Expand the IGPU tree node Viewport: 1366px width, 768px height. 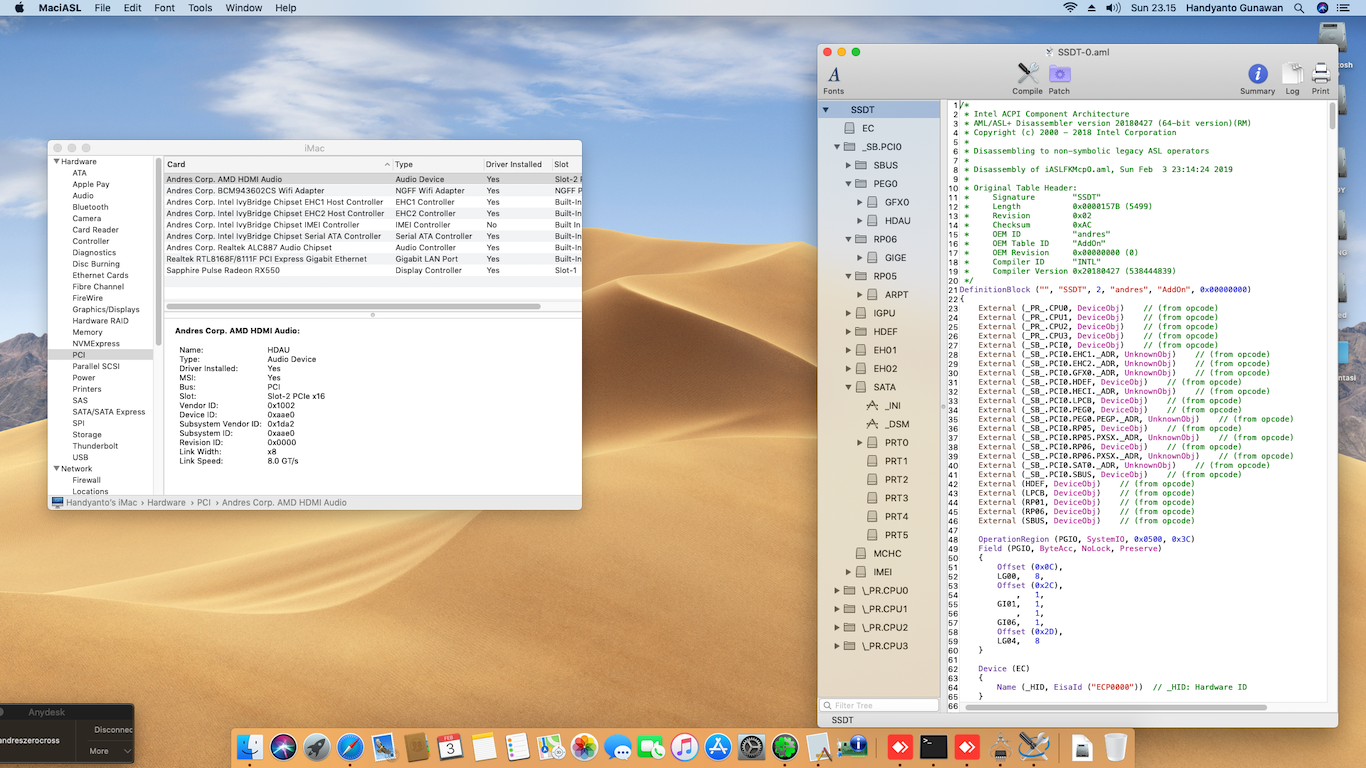point(848,313)
